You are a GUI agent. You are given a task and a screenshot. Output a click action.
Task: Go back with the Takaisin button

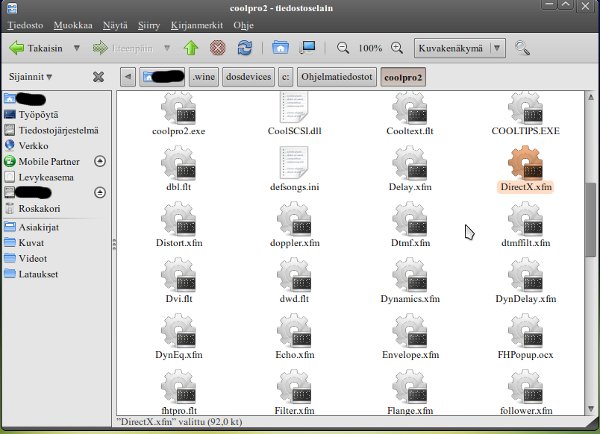coord(36,48)
